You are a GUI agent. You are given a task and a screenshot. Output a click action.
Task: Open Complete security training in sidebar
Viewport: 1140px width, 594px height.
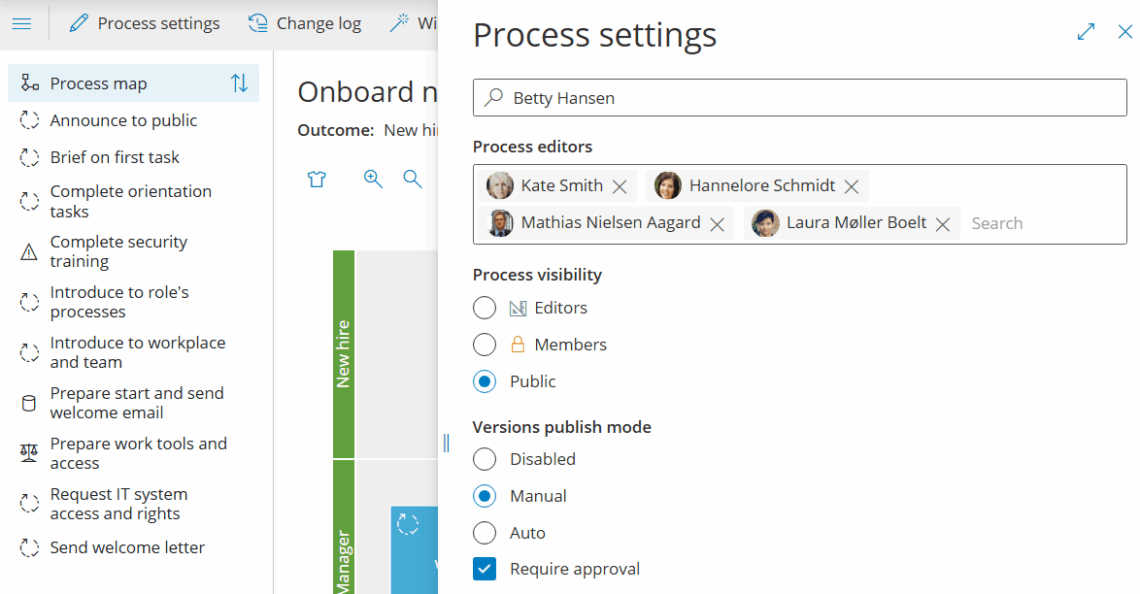coord(118,252)
